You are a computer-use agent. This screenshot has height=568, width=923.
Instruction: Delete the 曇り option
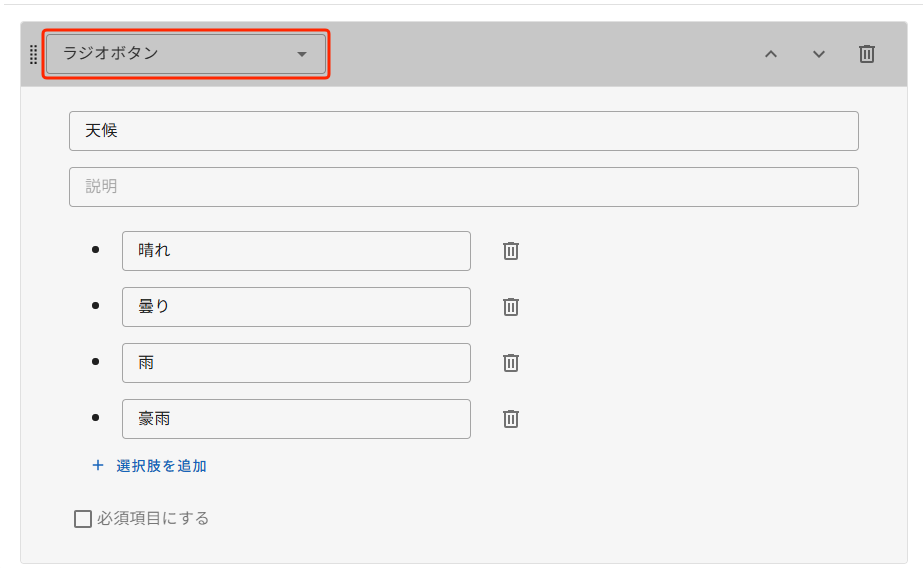point(511,307)
